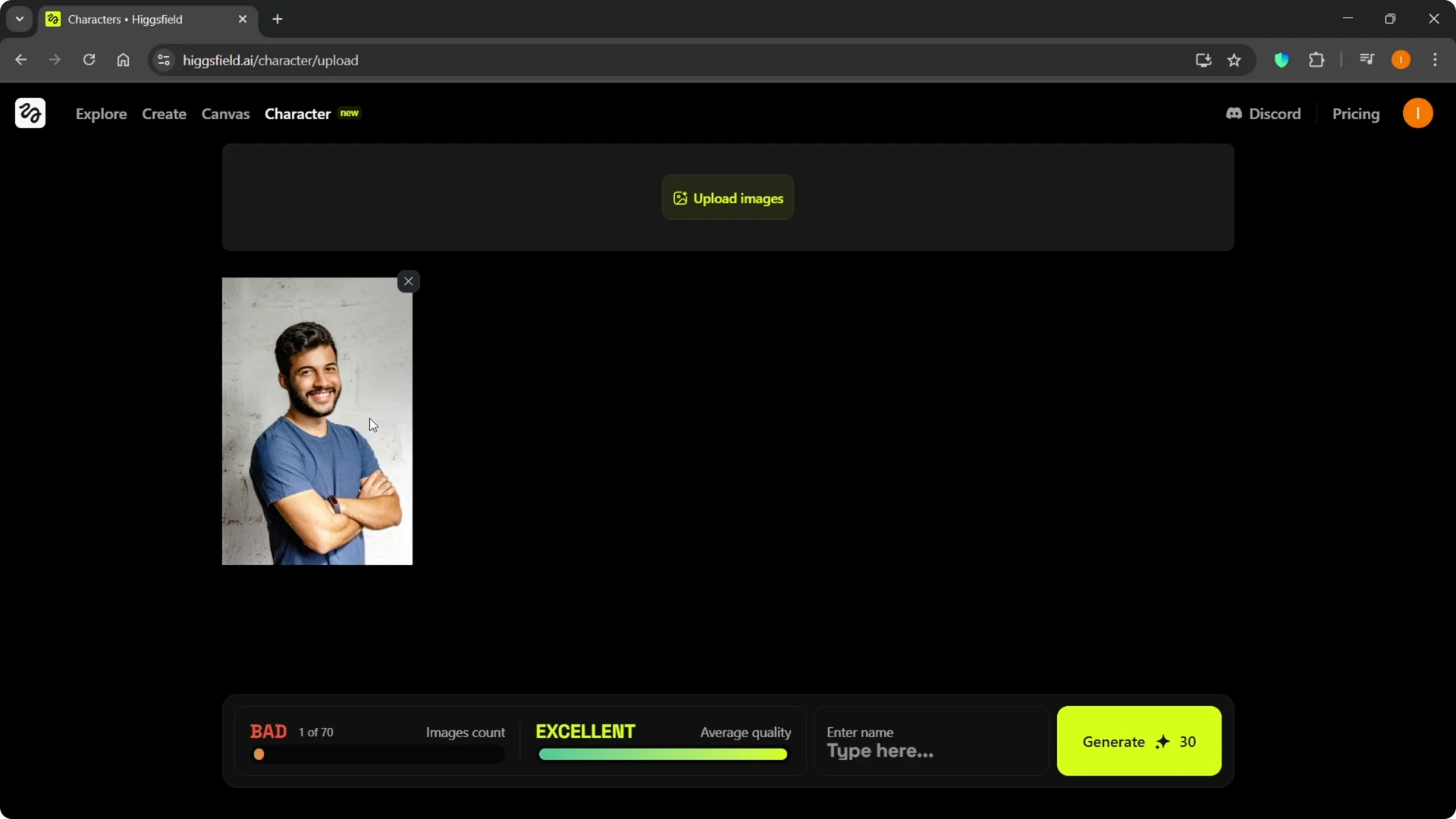The height and width of the screenshot is (819, 1456).
Task: Click the Generate button
Action: tap(1138, 742)
